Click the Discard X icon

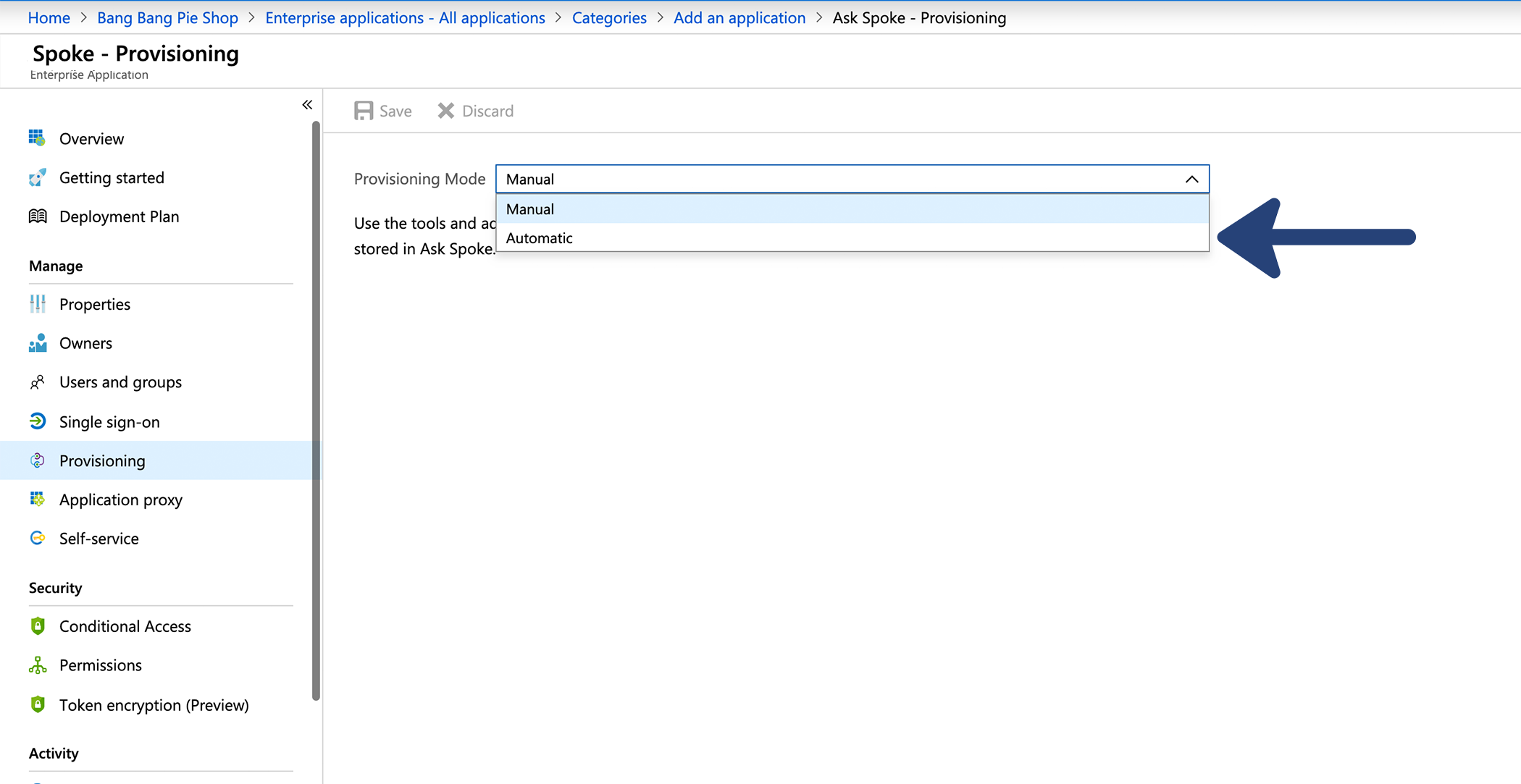point(446,111)
